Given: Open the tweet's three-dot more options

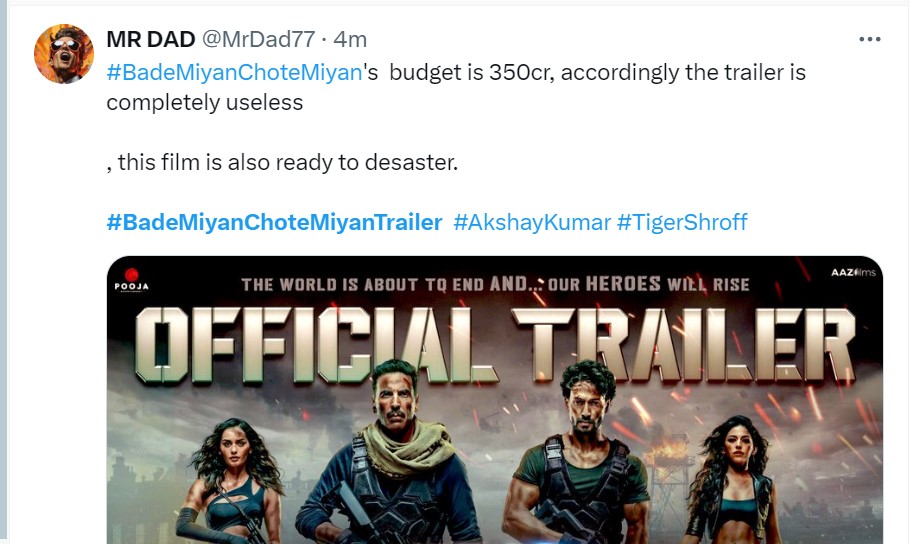Looking at the screenshot, I should coord(870,39).
